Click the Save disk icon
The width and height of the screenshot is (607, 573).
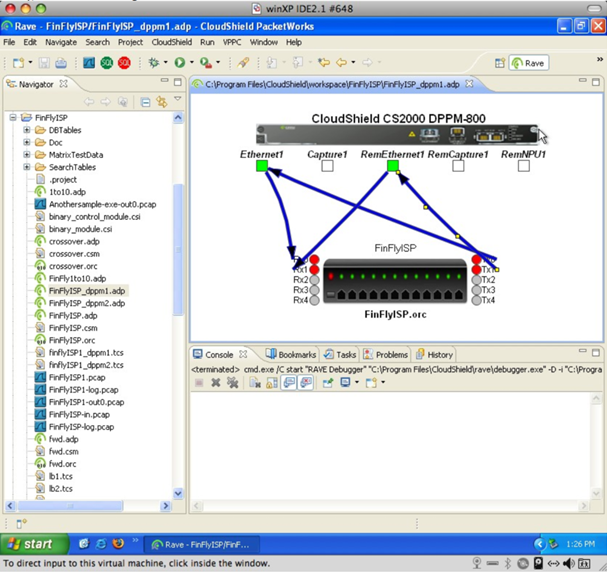point(44,63)
